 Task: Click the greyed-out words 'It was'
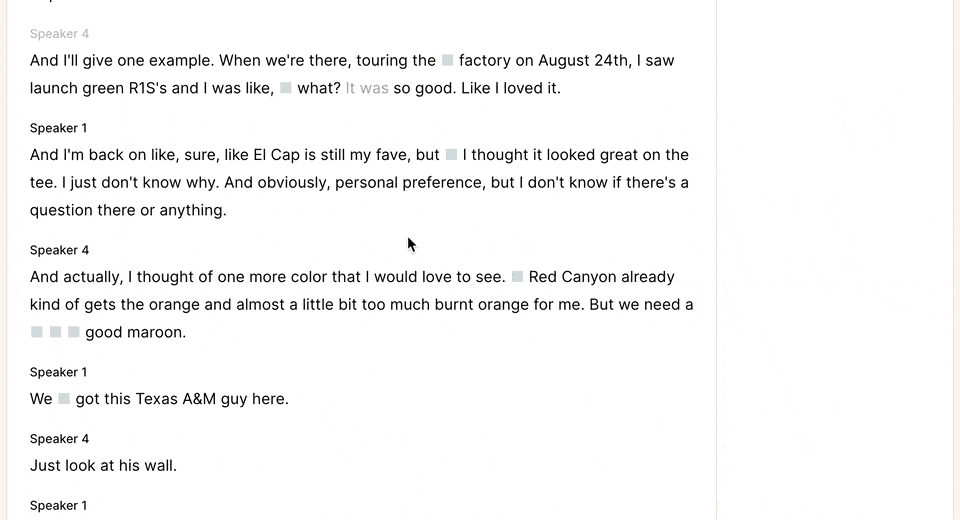(367, 88)
